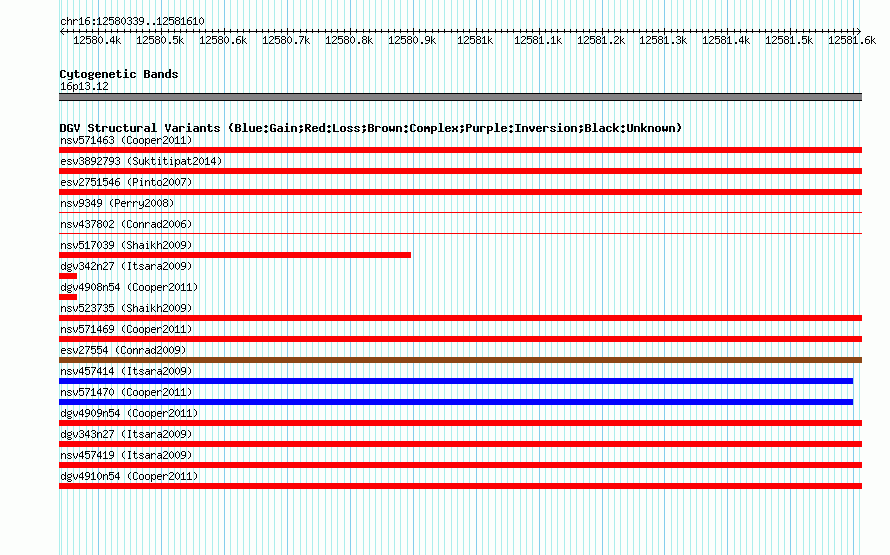
Task: Click red bar under dgv4909n54
Action: [460, 423]
